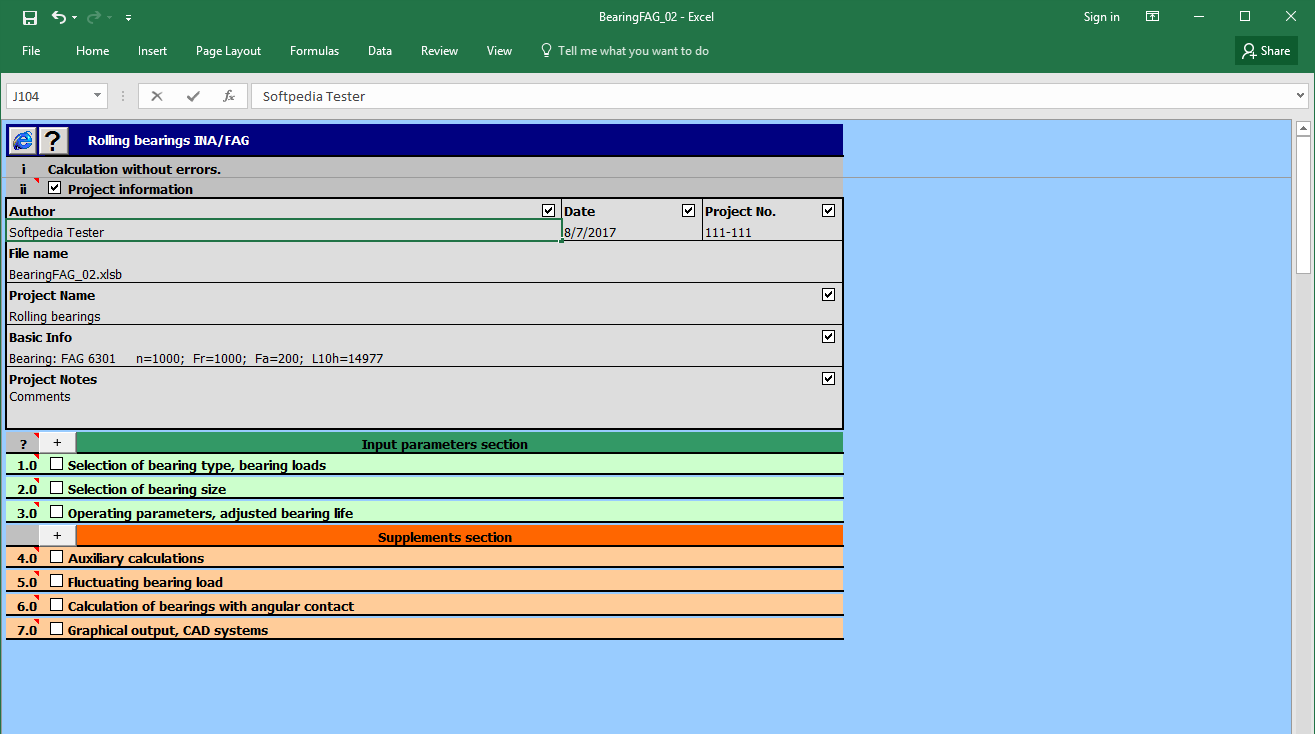
Task: Toggle the Project Name checkbox
Action: [x=828, y=295]
